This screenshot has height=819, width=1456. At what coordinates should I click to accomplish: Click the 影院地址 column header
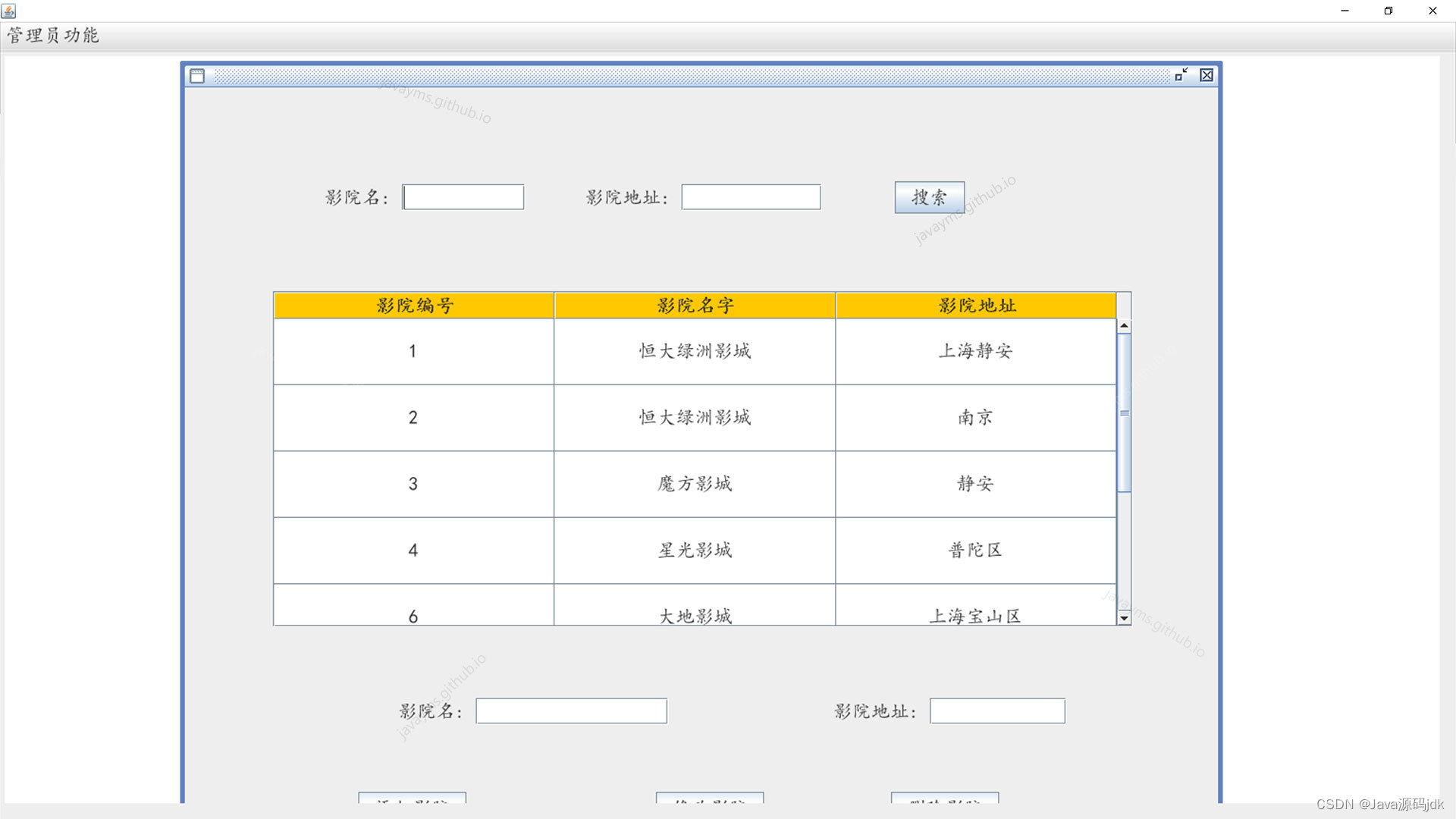tap(975, 306)
